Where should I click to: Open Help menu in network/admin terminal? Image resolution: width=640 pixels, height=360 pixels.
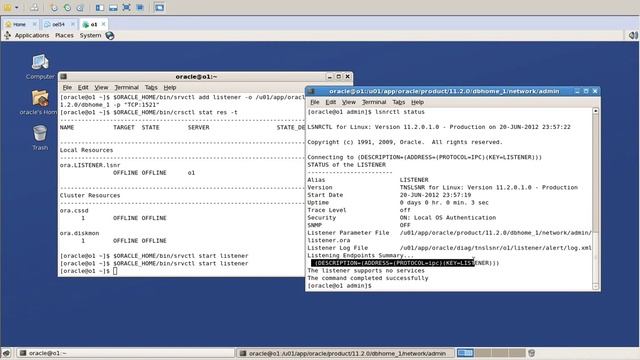417,102
